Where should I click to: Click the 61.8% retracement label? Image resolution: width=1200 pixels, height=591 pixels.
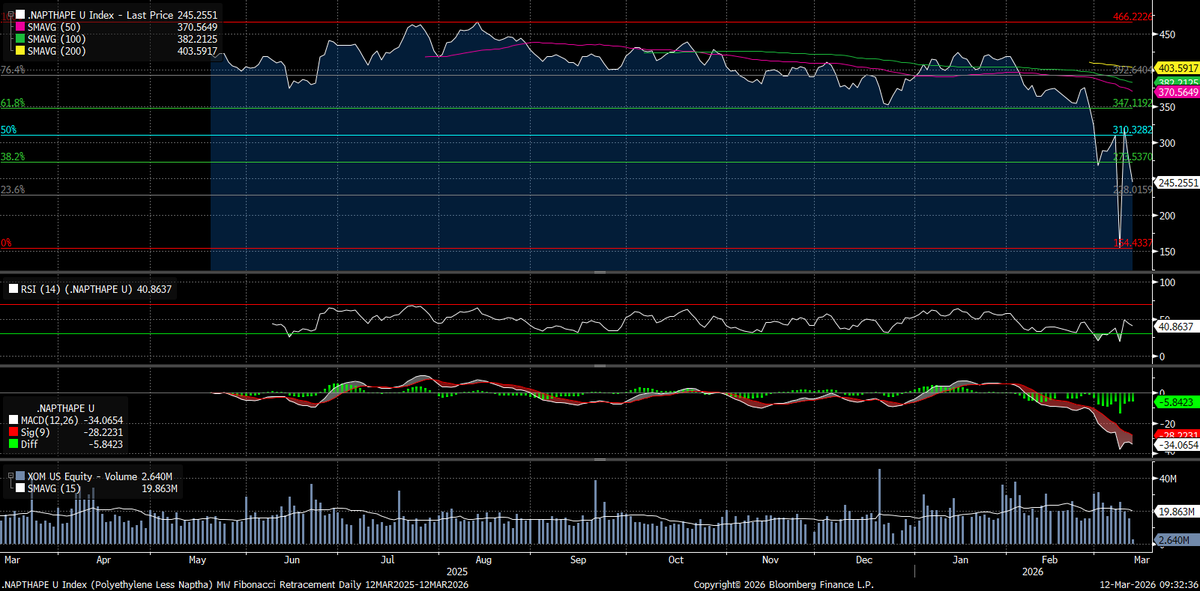[12, 103]
